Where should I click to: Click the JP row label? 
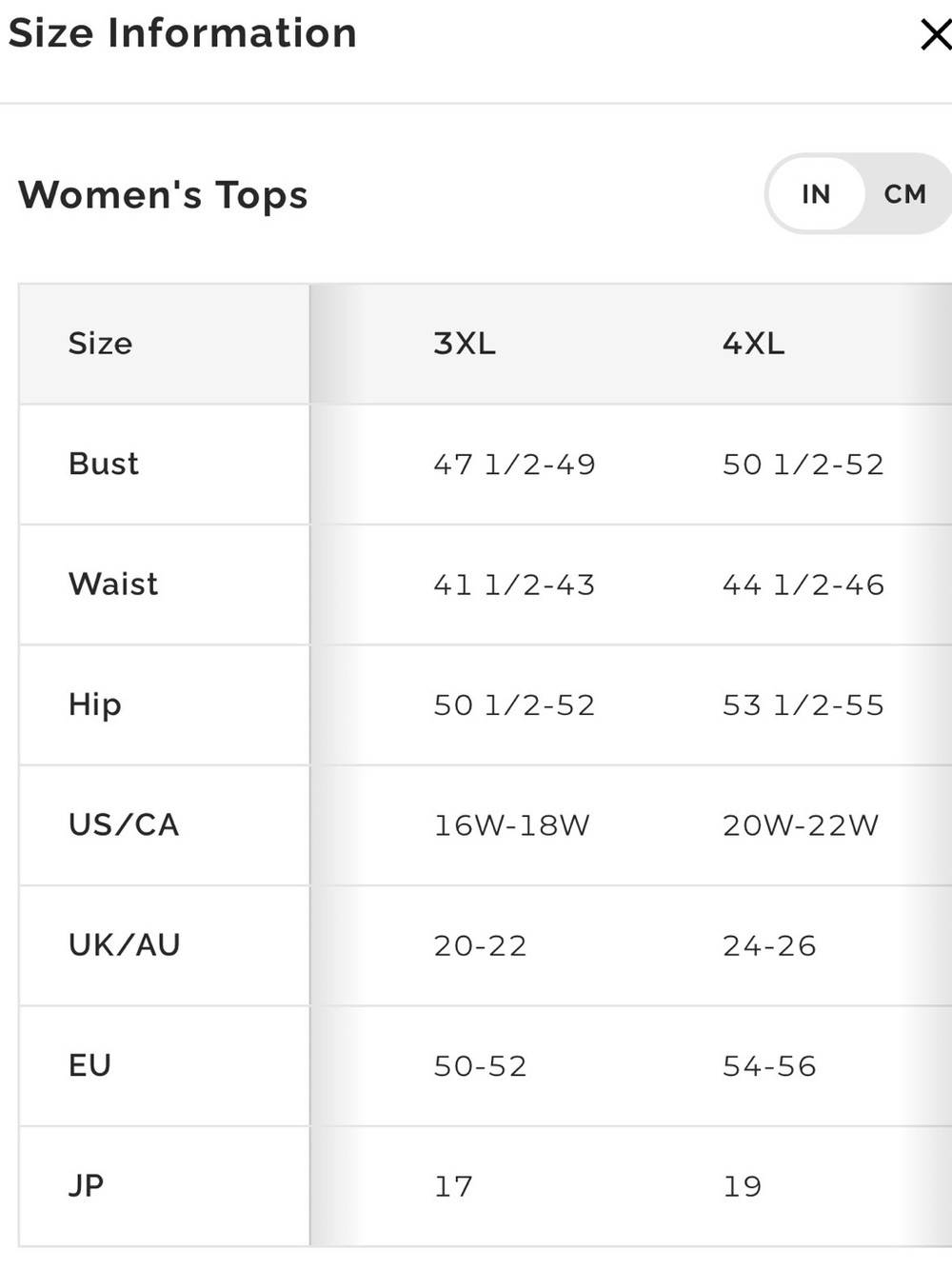tap(87, 1185)
